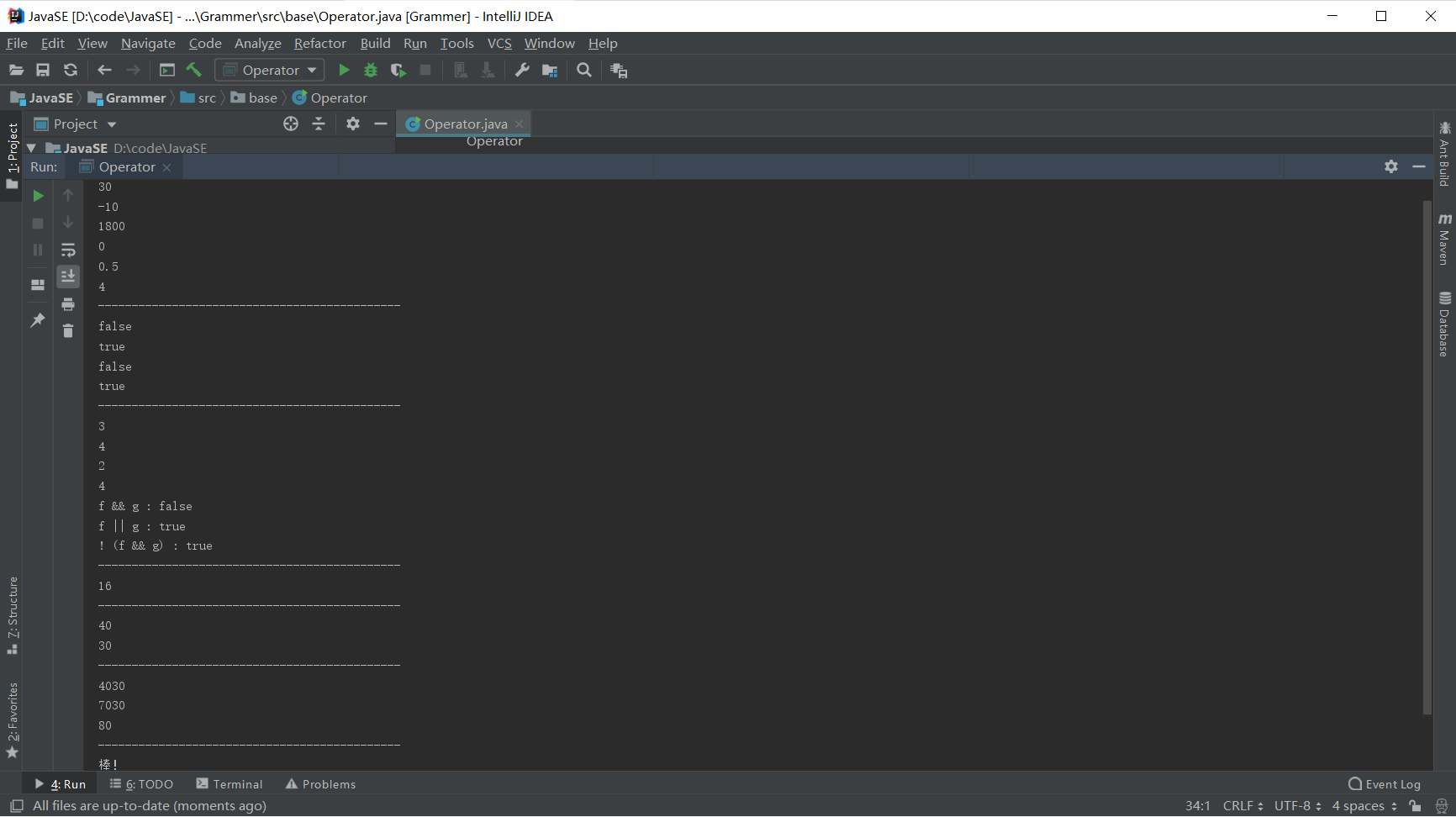
Task: Close the Operator.java editor tab
Action: point(520,124)
